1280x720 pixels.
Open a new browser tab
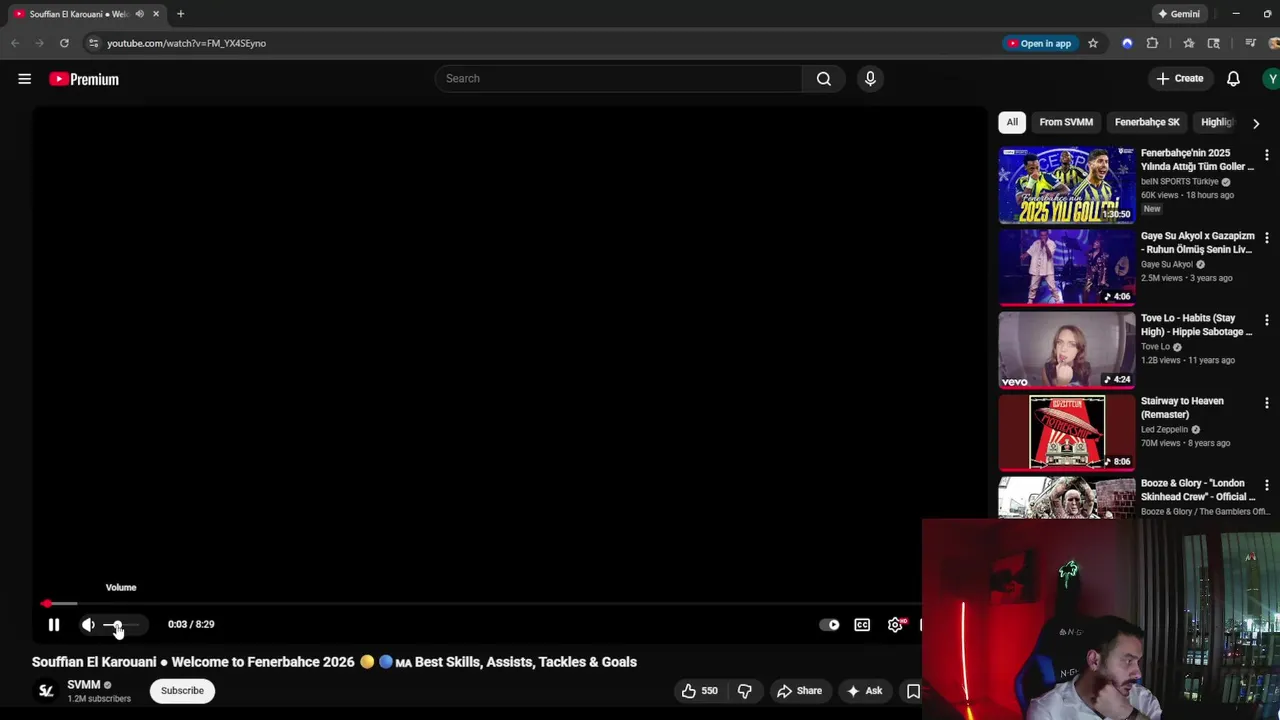180,14
